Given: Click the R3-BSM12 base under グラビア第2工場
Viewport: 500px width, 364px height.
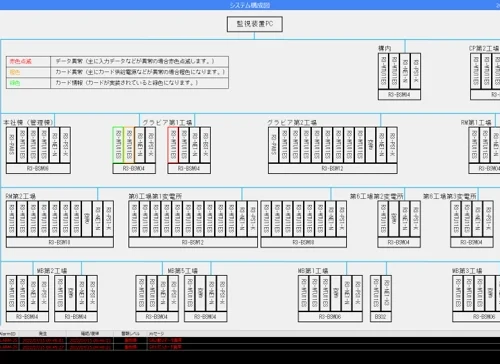Looking at the screenshot, I should (333, 169).
